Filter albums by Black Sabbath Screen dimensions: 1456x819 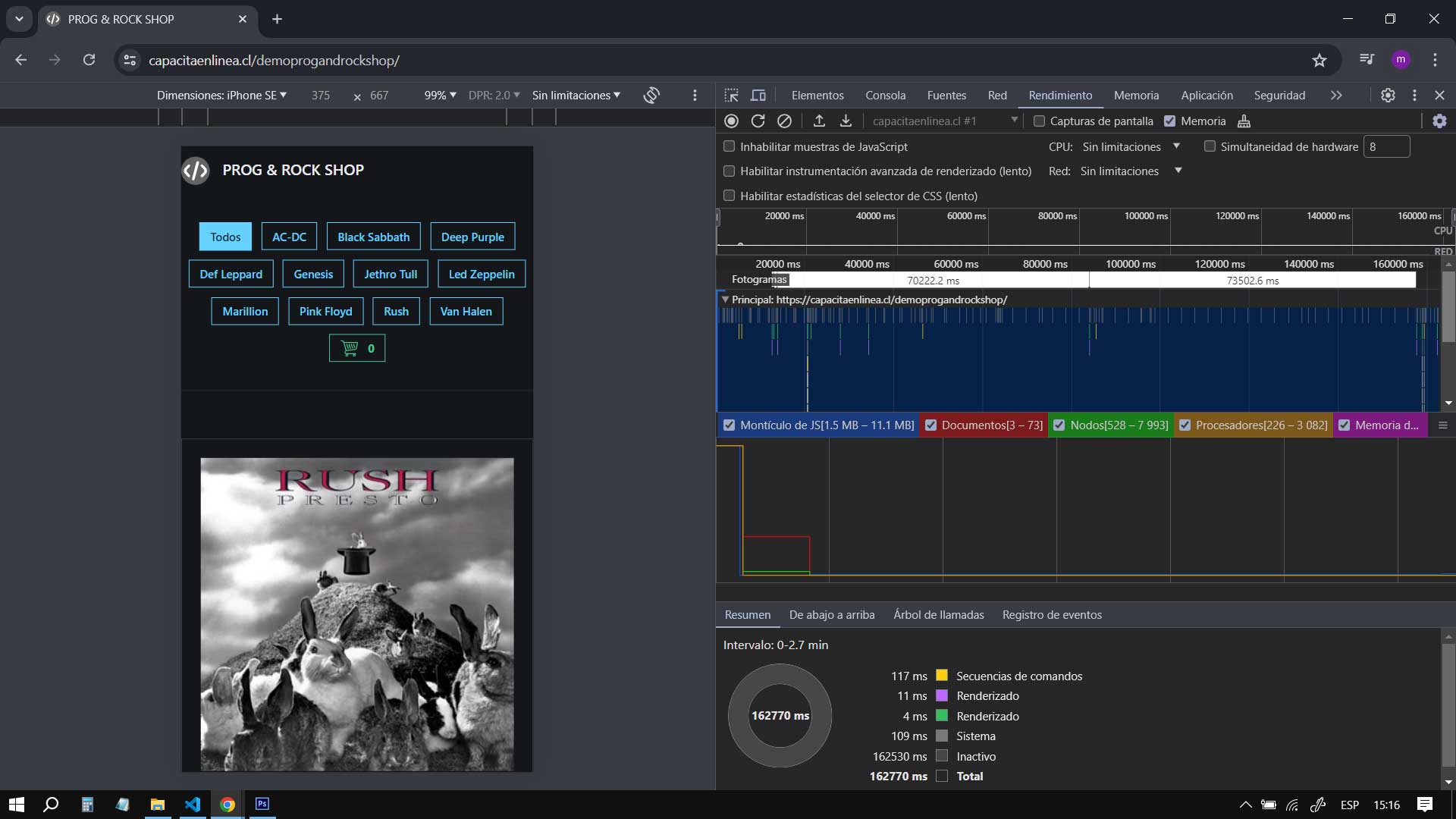374,237
